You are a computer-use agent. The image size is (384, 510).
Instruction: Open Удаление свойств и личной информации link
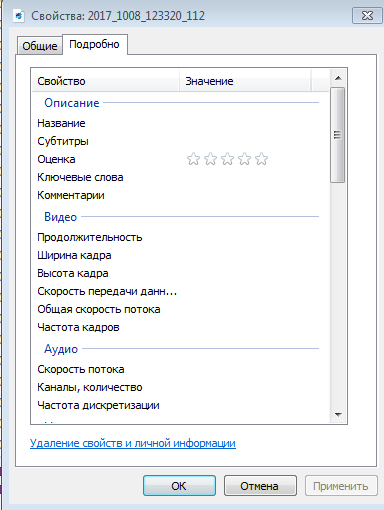[x=133, y=443]
